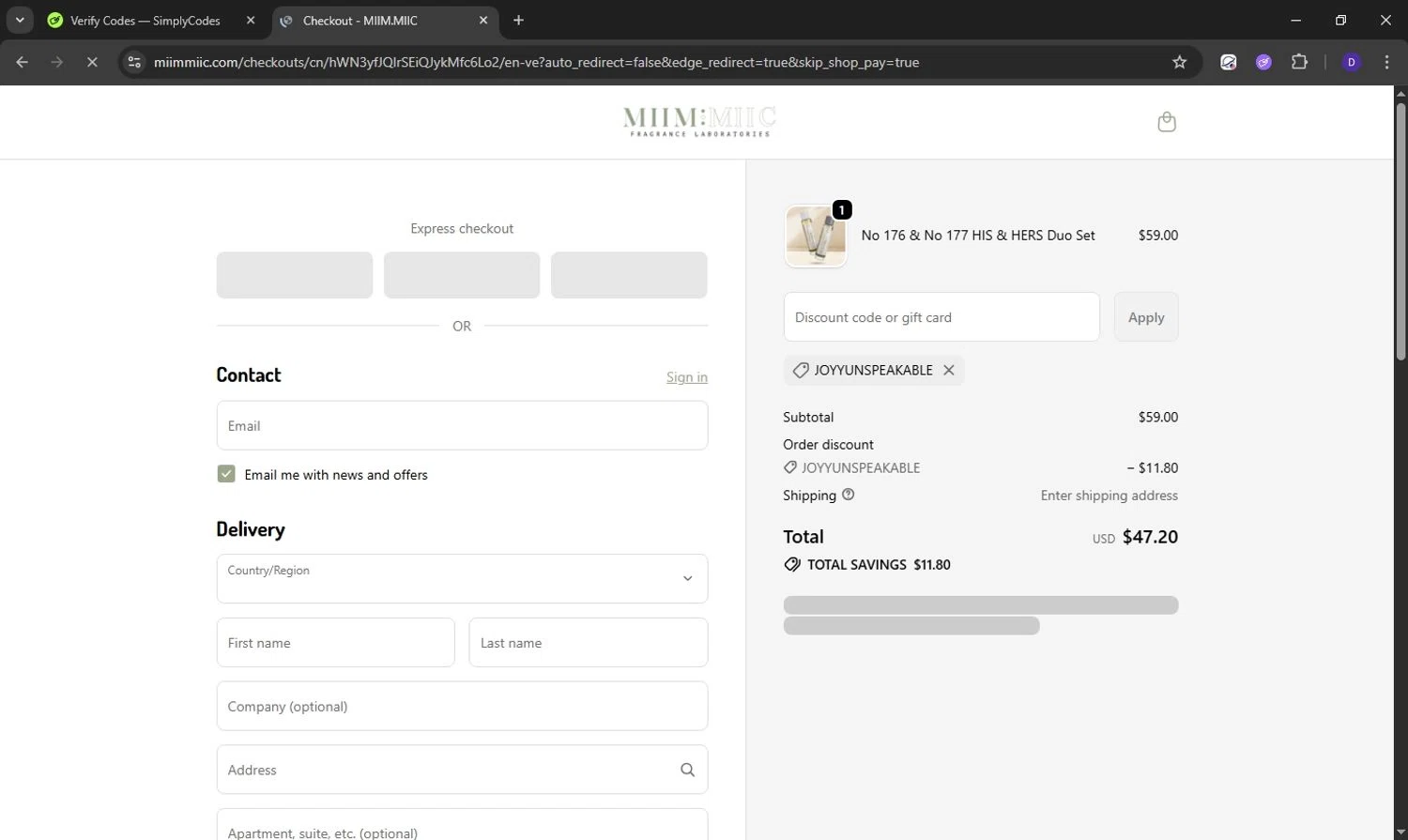Click the page vertical scrollbar thumb
The image size is (1408, 840).
1400,230
